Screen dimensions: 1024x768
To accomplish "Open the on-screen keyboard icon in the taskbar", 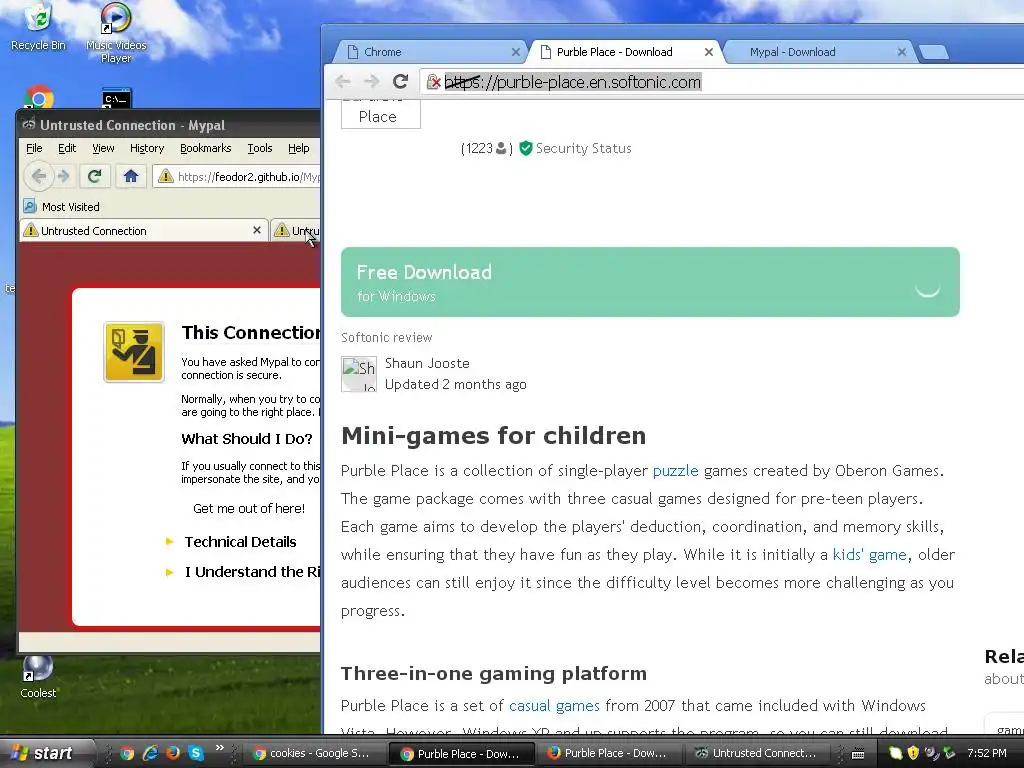I will tap(858, 754).
